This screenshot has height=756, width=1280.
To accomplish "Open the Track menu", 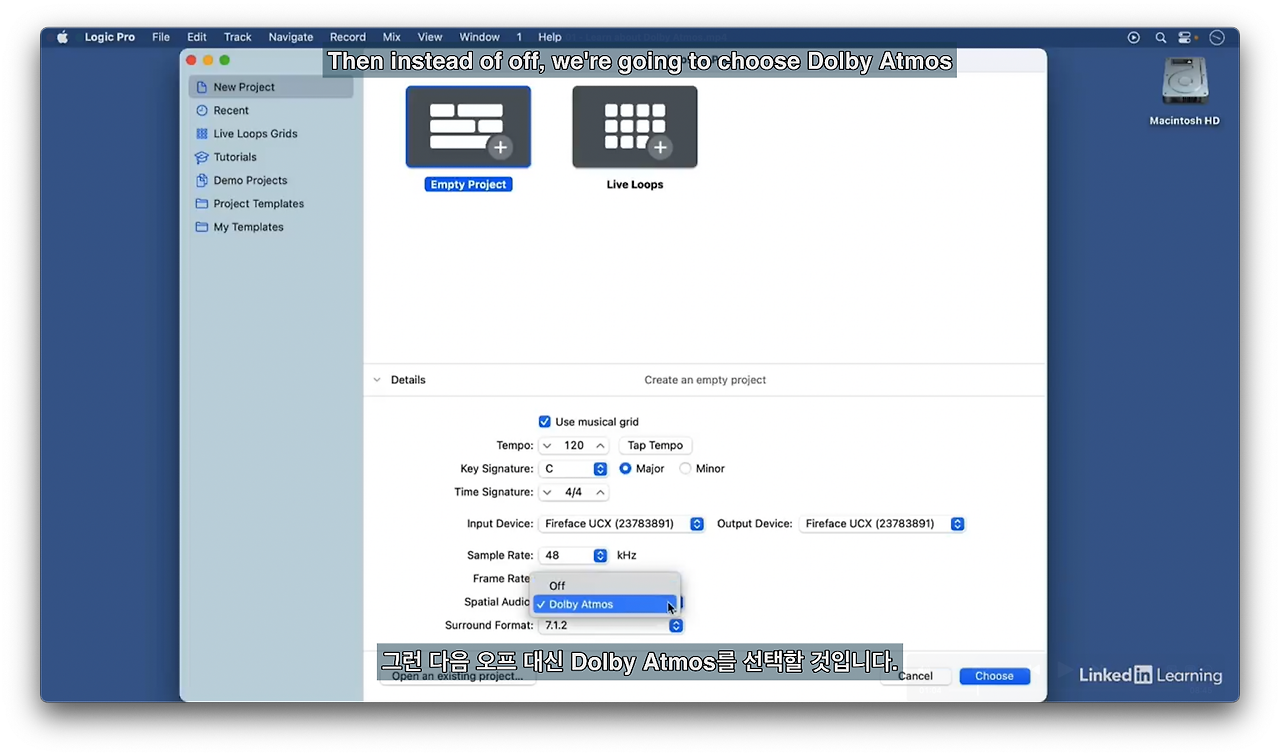I will pyautogui.click(x=238, y=37).
